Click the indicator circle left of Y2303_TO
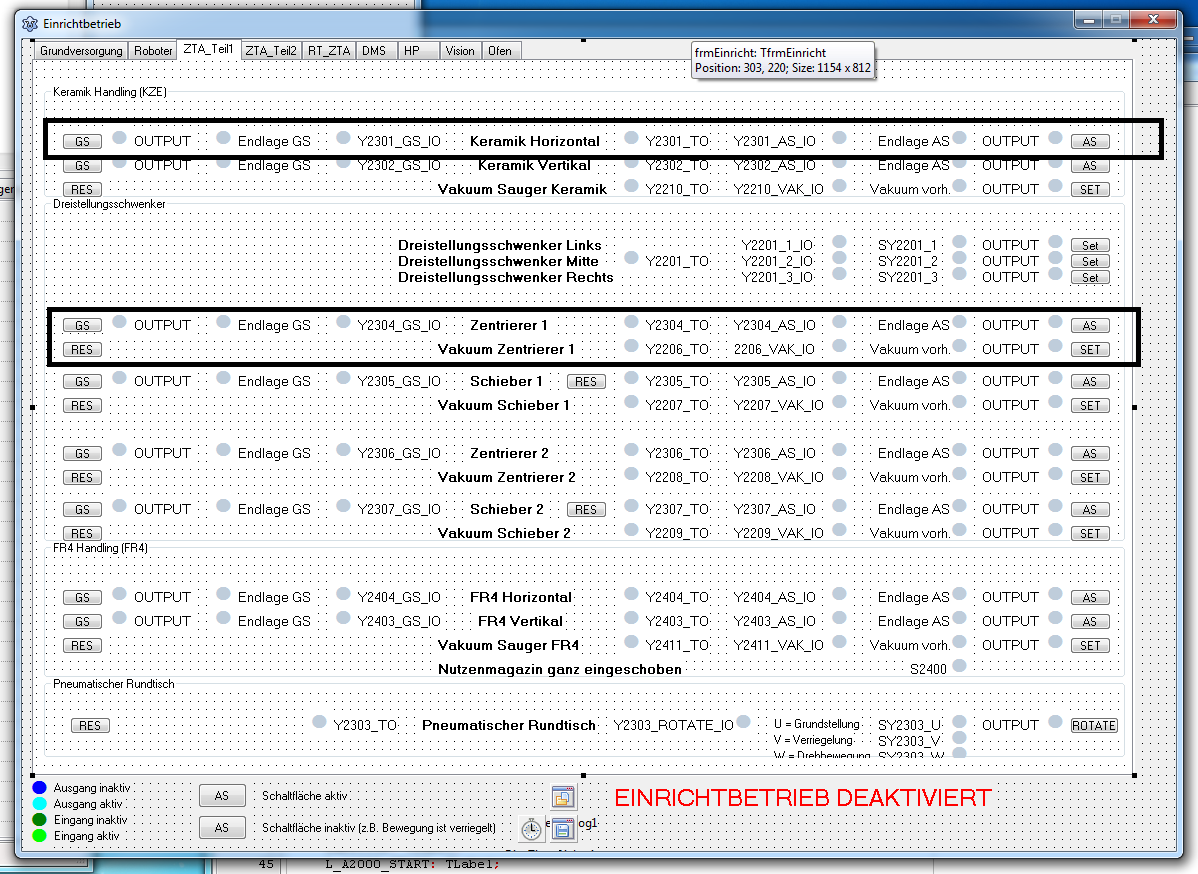The height and width of the screenshot is (874, 1198). (x=319, y=722)
